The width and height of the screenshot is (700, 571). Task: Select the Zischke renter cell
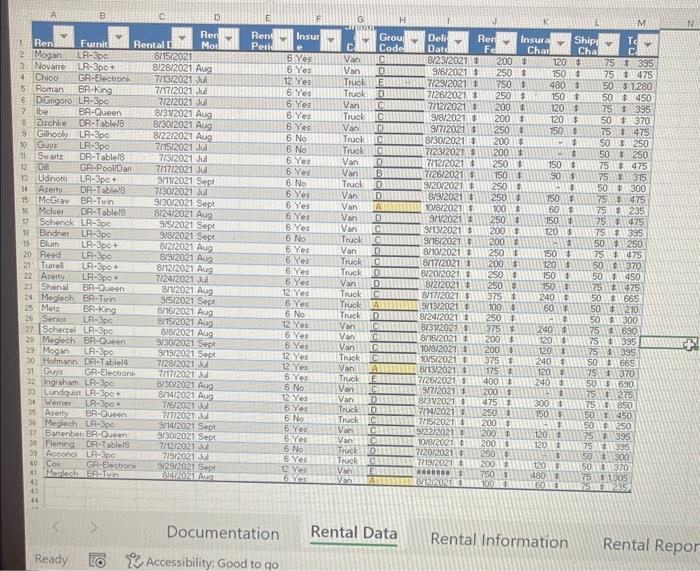(57, 122)
